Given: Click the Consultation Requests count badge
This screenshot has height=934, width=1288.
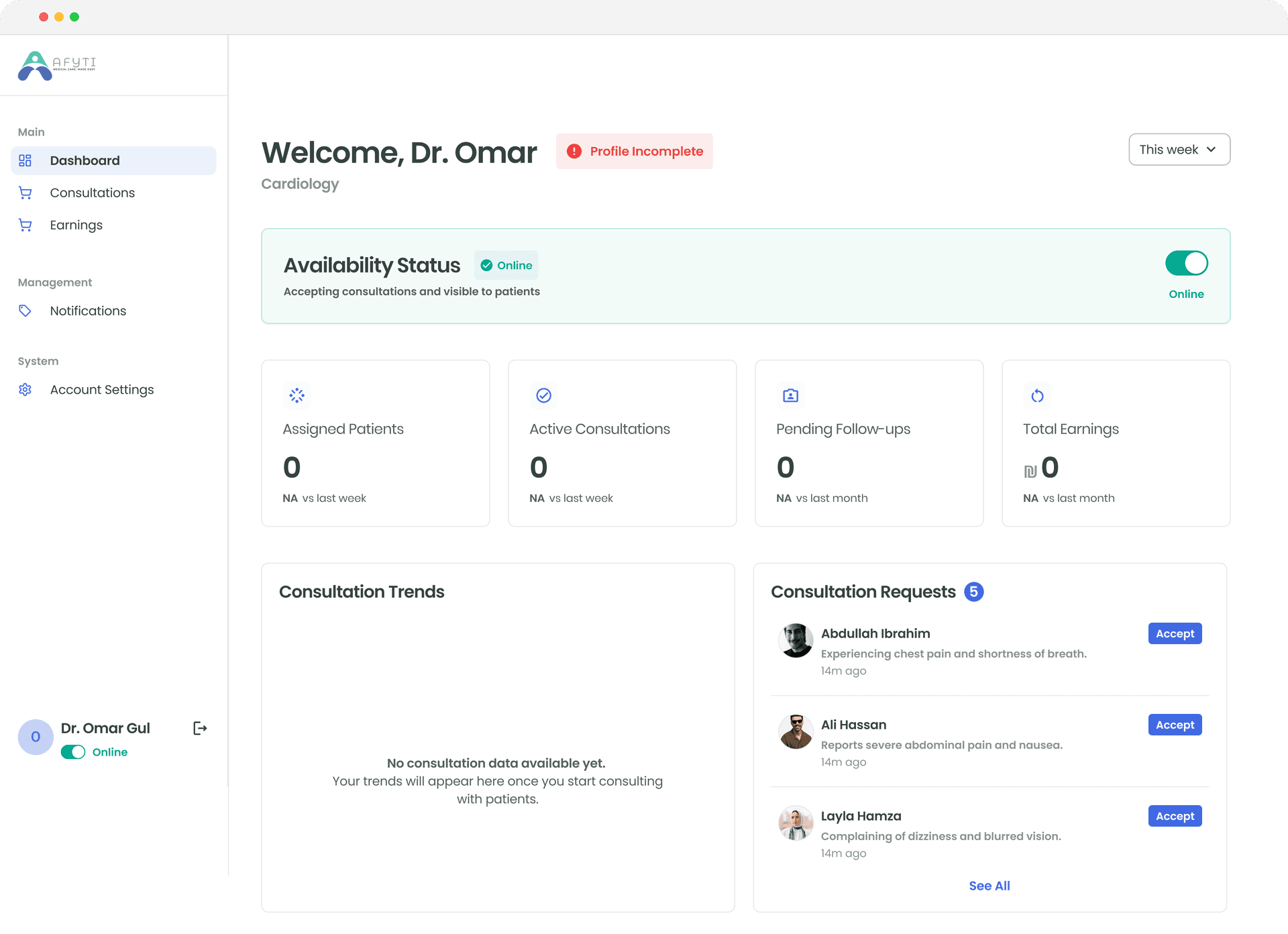Looking at the screenshot, I should 973,592.
